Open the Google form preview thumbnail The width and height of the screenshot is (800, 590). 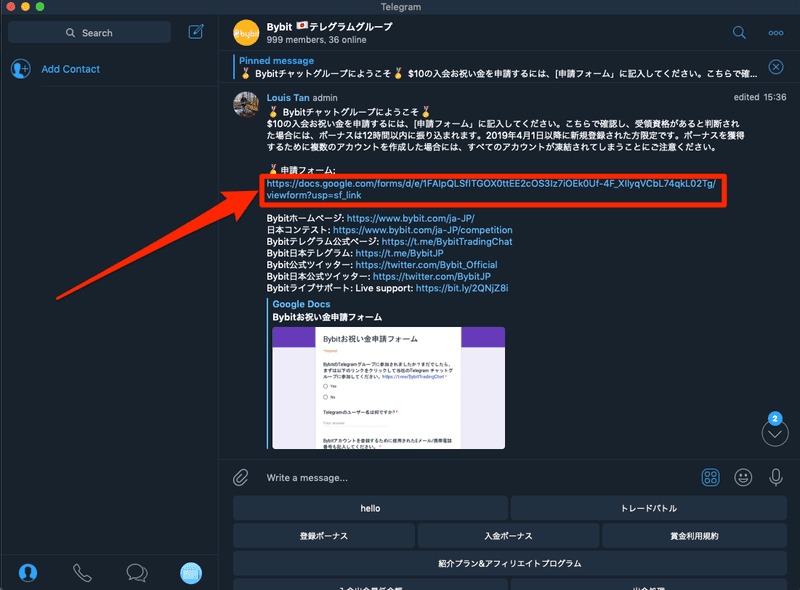pos(389,388)
